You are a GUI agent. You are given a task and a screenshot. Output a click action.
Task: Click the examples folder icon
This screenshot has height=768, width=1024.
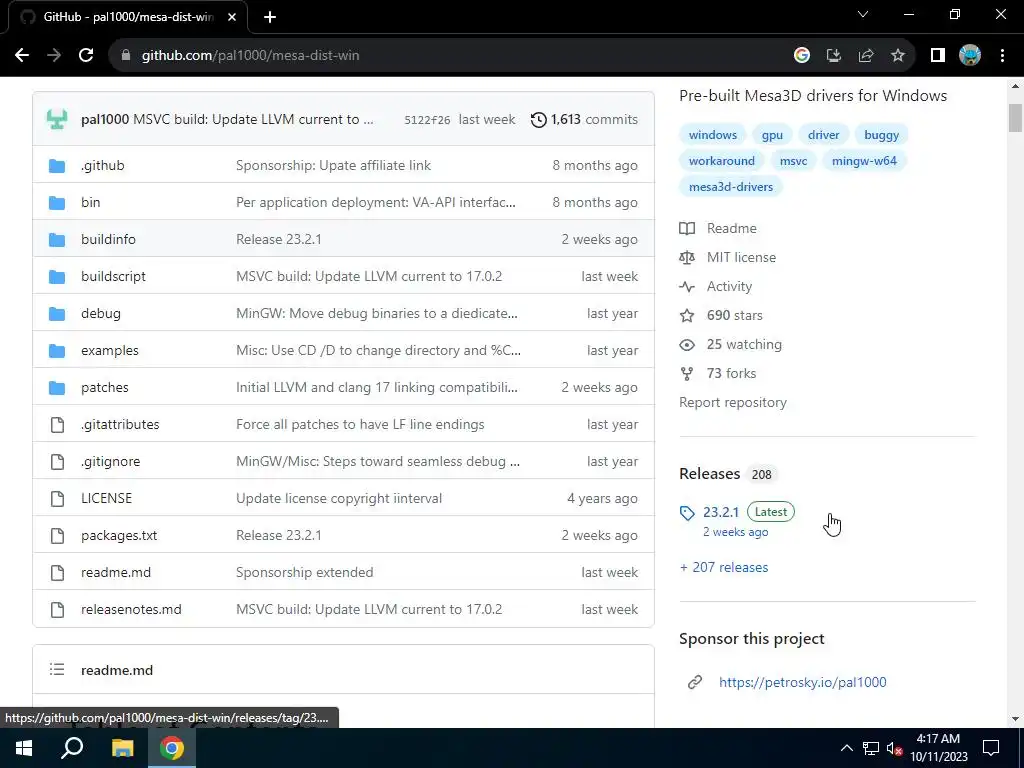point(57,351)
